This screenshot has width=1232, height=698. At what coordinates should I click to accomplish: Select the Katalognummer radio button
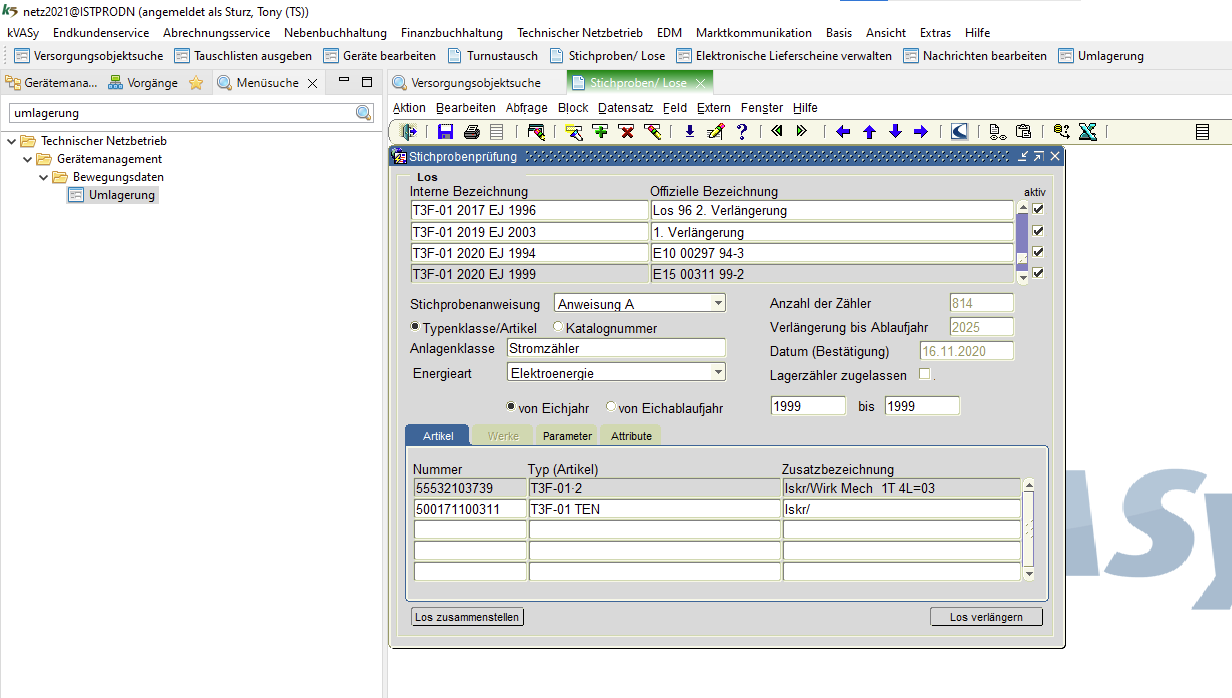[558, 328]
